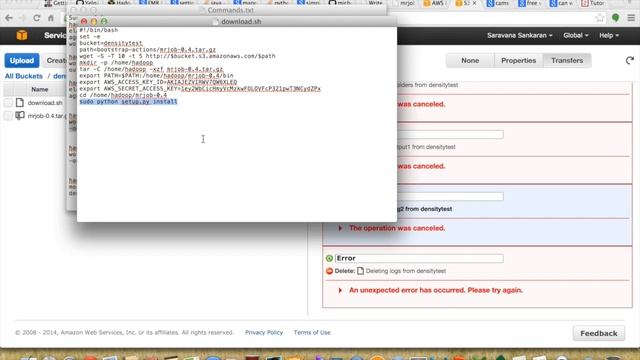This screenshot has width=640, height=360.
Task: Click the green retry icon beside Error
Action: click(x=329, y=258)
